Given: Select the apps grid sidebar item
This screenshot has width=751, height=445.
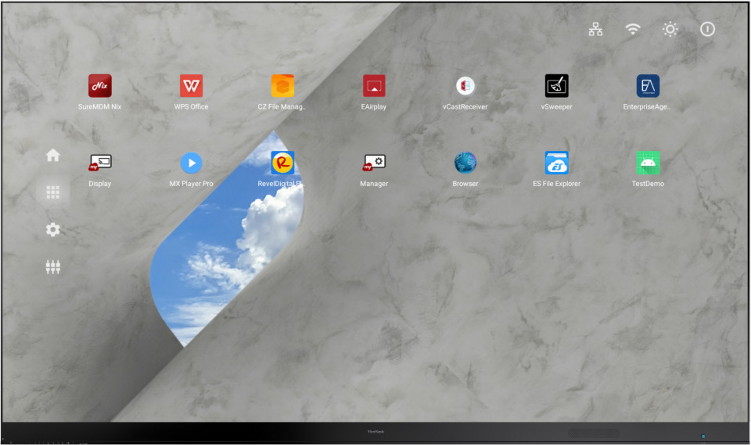Looking at the screenshot, I should (53, 193).
